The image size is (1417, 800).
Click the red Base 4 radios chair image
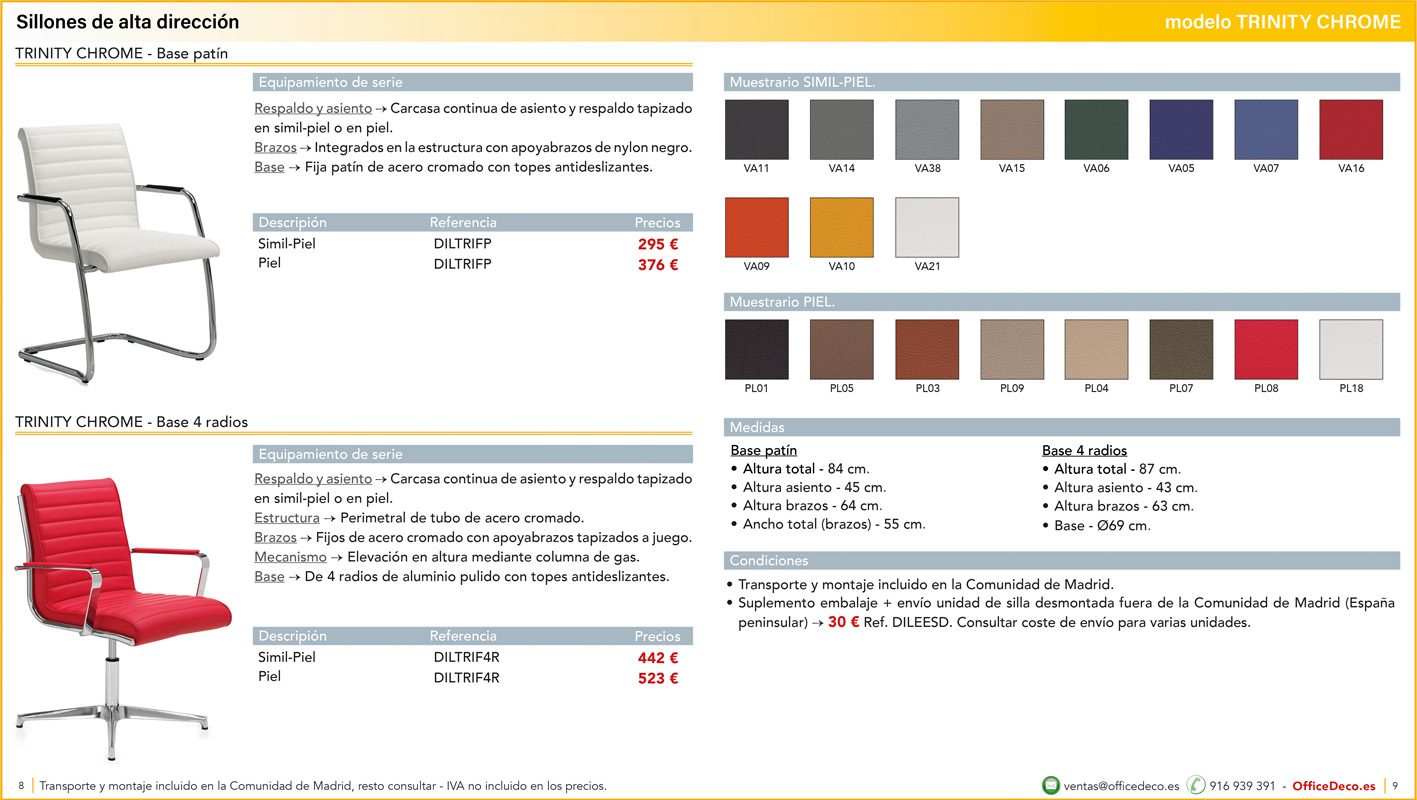point(120,600)
